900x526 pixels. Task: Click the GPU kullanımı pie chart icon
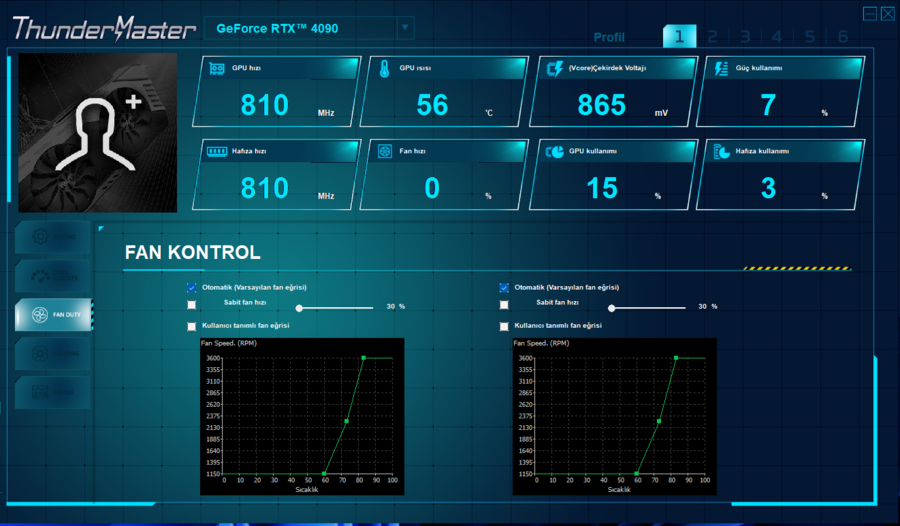[554, 152]
